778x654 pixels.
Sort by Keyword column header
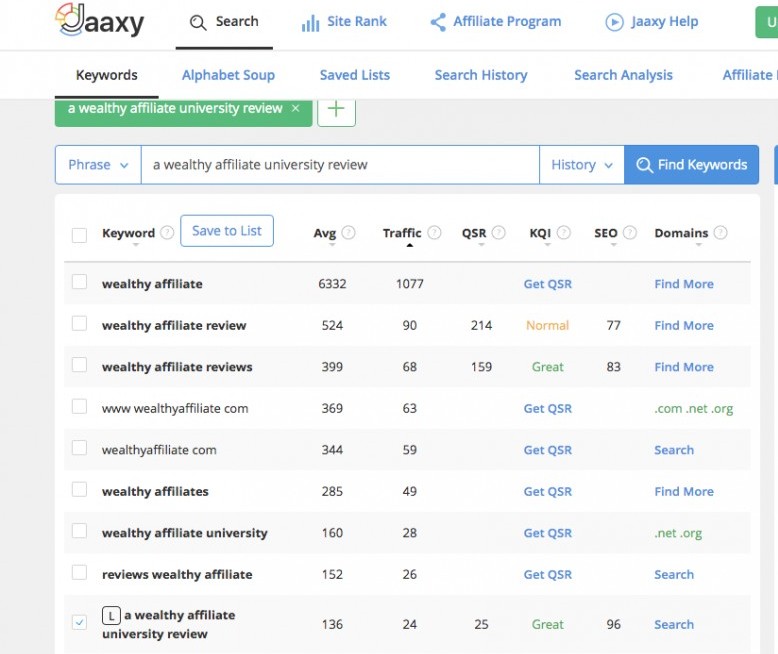[x=129, y=233]
